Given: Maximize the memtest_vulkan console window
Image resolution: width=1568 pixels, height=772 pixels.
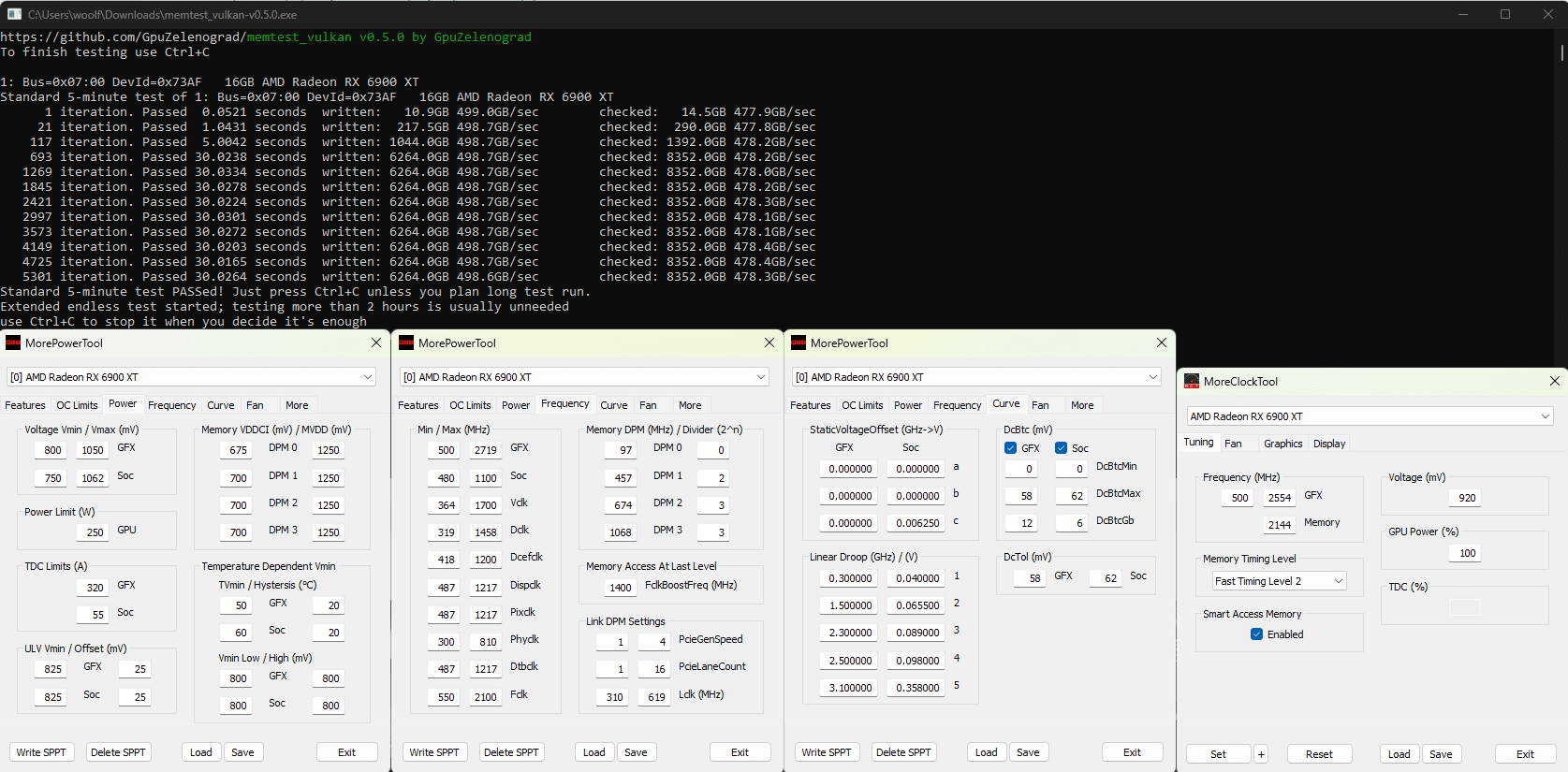Looking at the screenshot, I should coord(1505,14).
